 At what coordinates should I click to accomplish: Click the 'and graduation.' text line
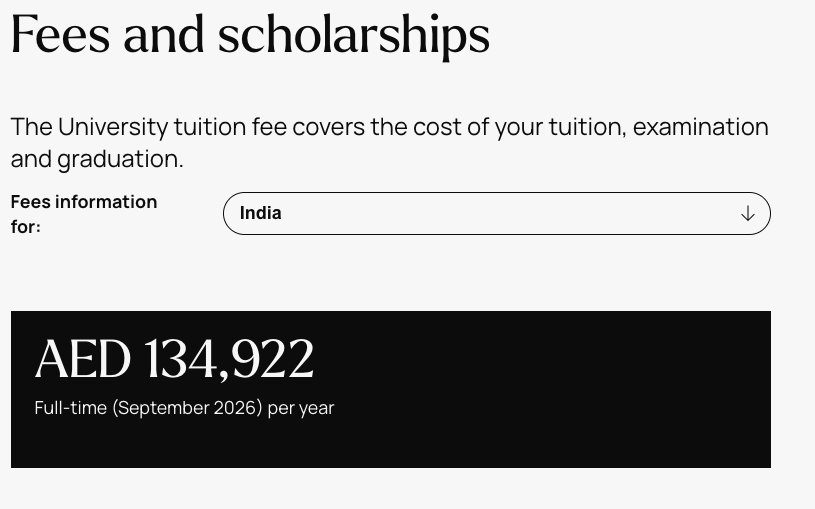click(x=97, y=159)
